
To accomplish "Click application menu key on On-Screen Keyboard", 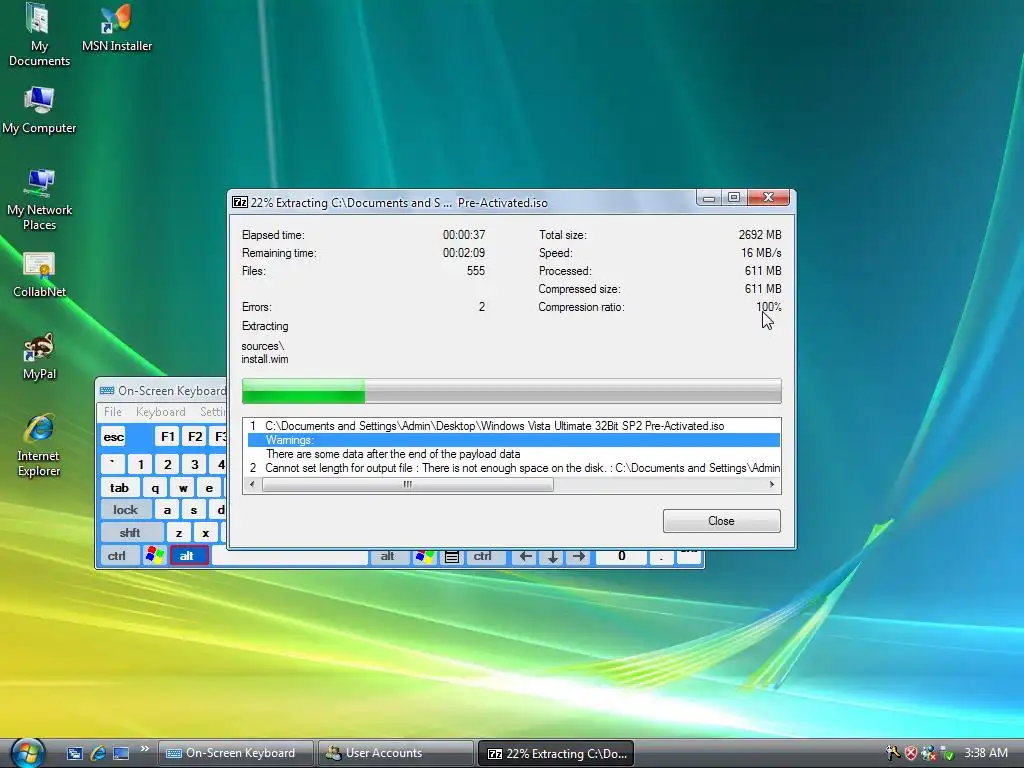I will click(451, 556).
